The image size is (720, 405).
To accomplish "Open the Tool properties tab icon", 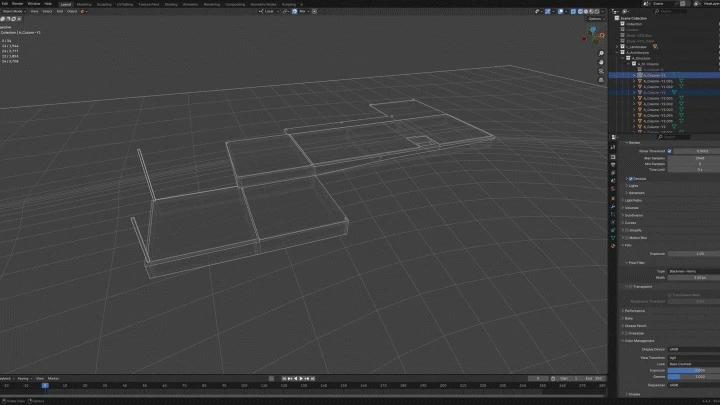I will (613, 147).
